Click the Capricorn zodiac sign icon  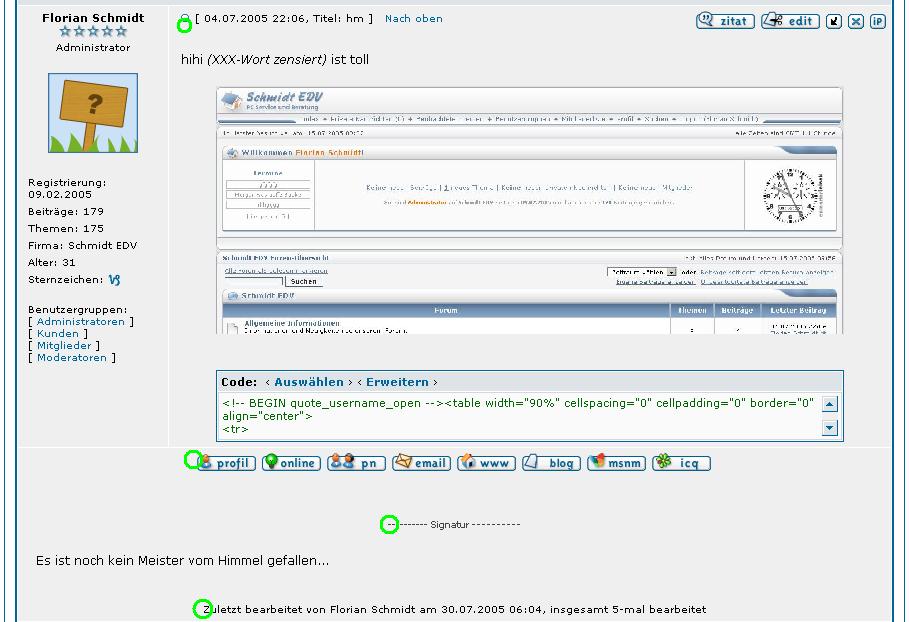115,281
